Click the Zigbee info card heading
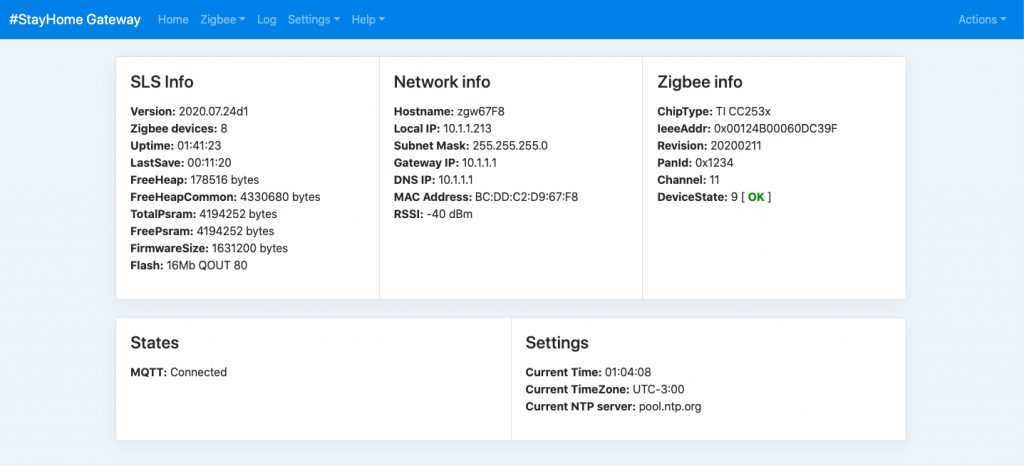 pyautogui.click(x=700, y=82)
